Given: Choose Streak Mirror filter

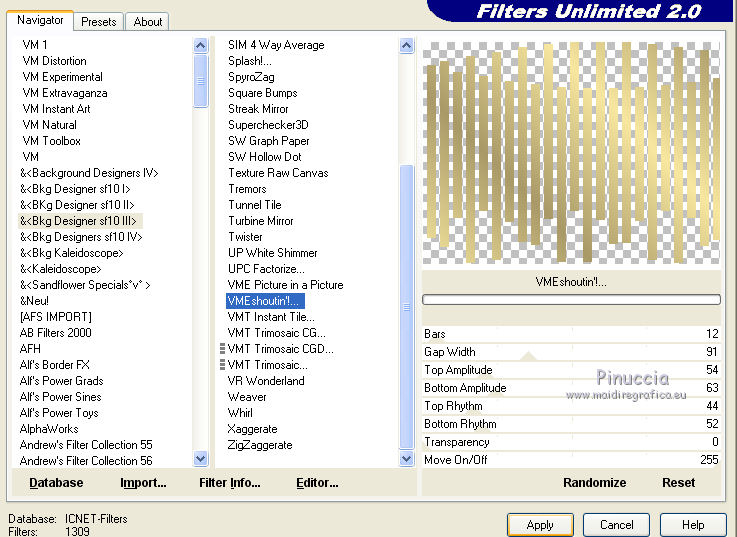Looking at the screenshot, I should (258, 109).
